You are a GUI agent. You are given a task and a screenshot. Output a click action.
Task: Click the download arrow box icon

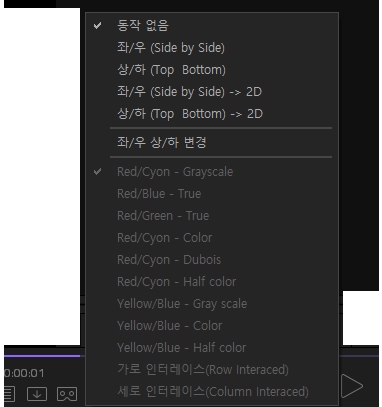(37, 394)
